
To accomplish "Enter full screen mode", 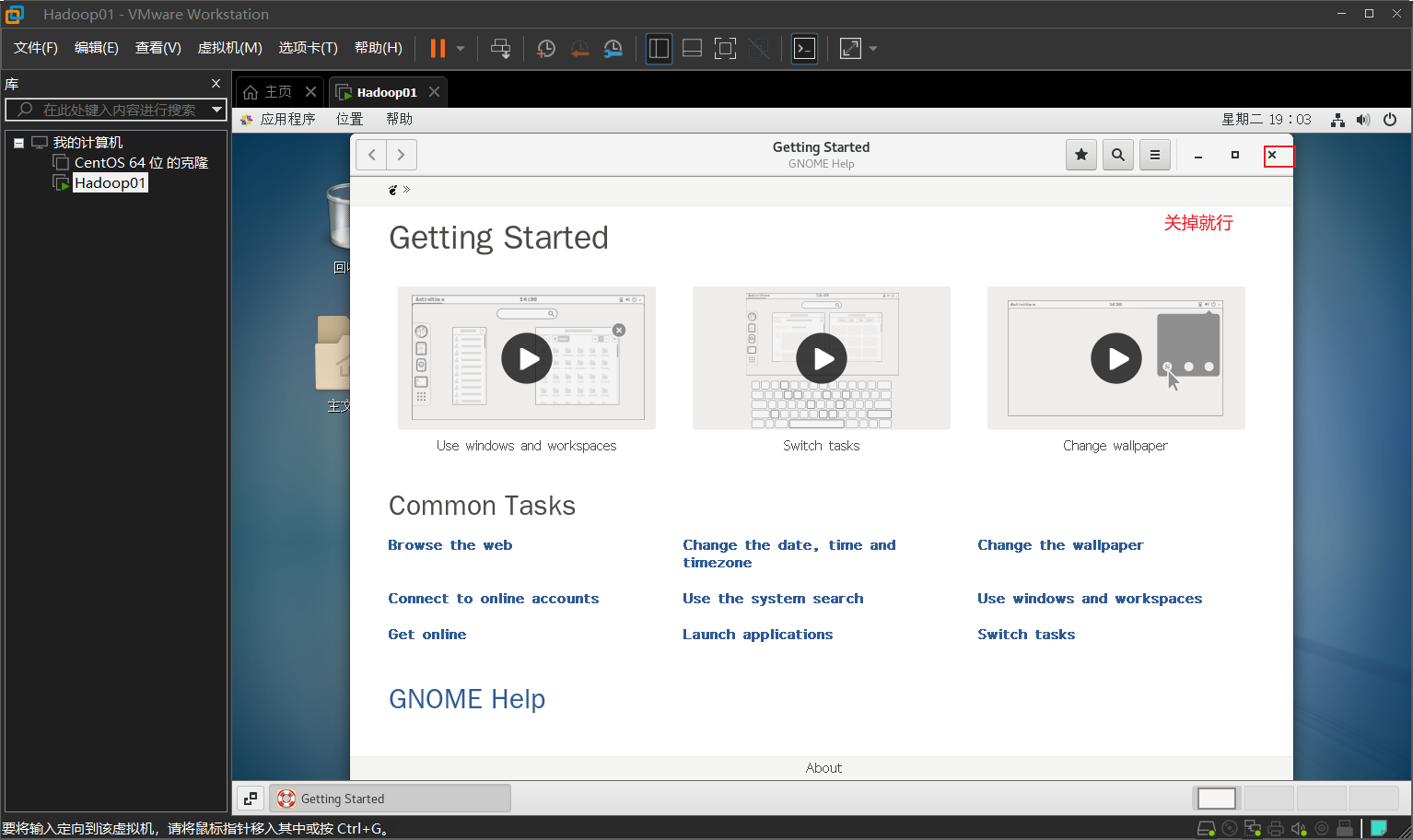I will pyautogui.click(x=725, y=49).
